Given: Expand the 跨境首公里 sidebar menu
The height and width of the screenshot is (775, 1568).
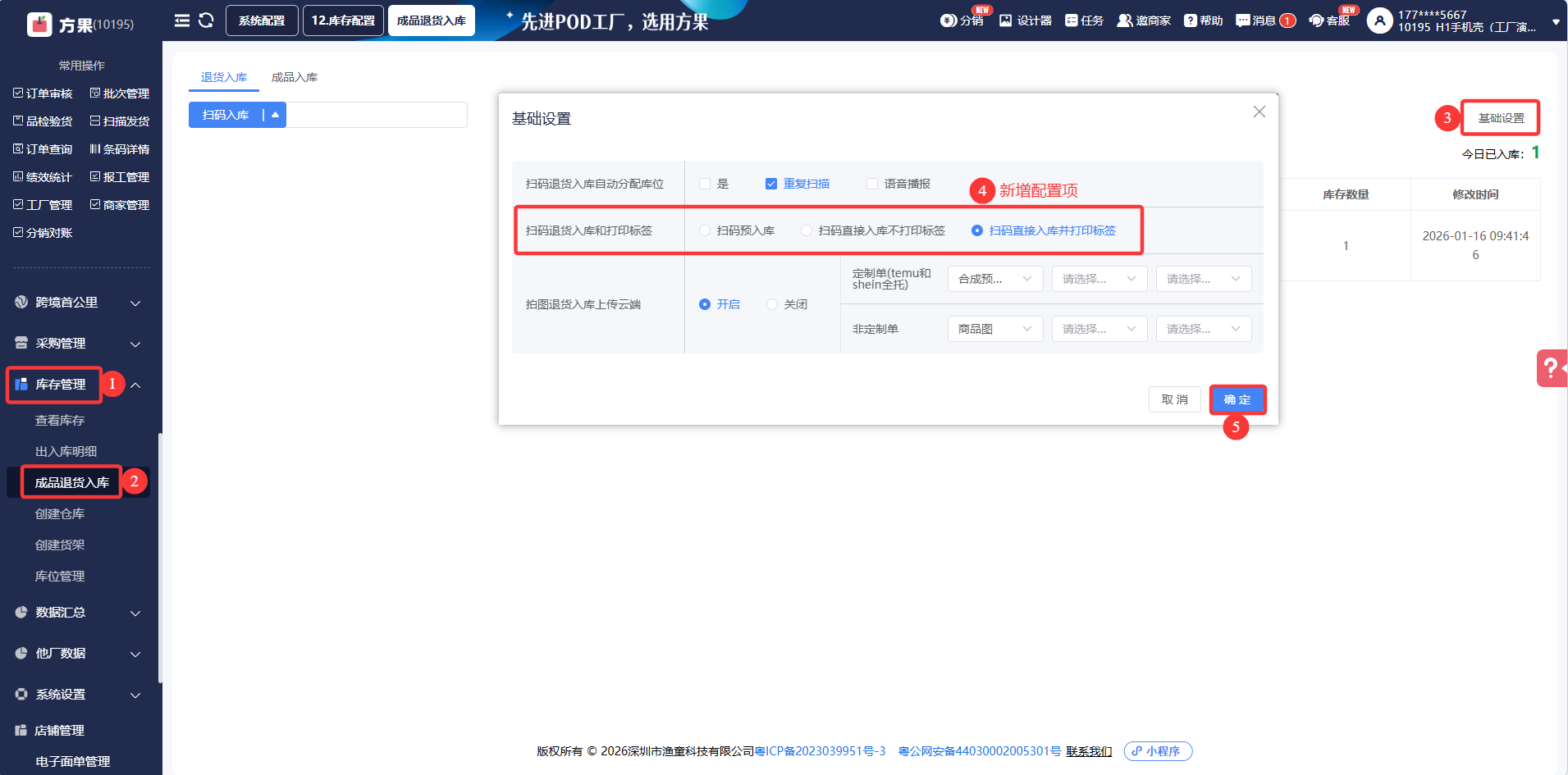Looking at the screenshot, I should tap(79, 303).
